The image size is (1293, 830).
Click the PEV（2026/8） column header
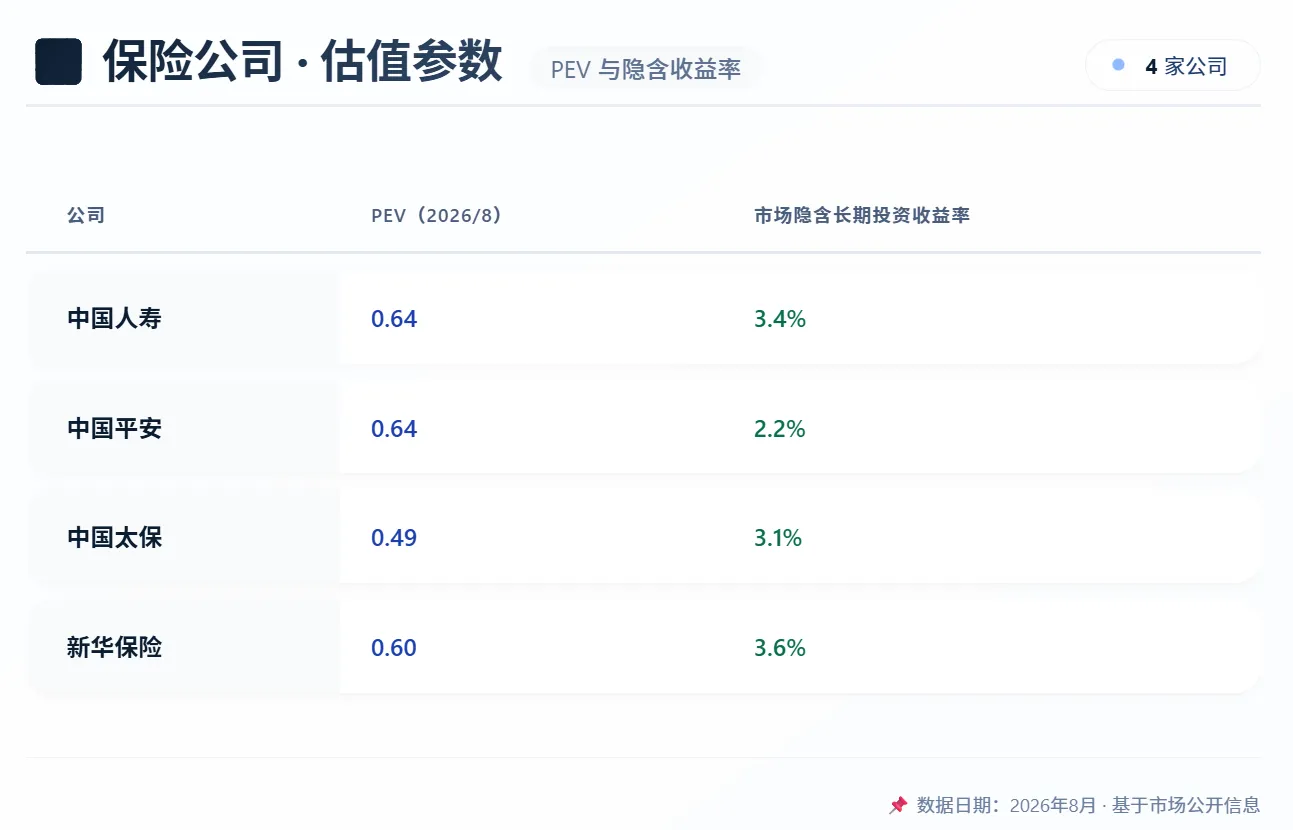pyautogui.click(x=436, y=215)
